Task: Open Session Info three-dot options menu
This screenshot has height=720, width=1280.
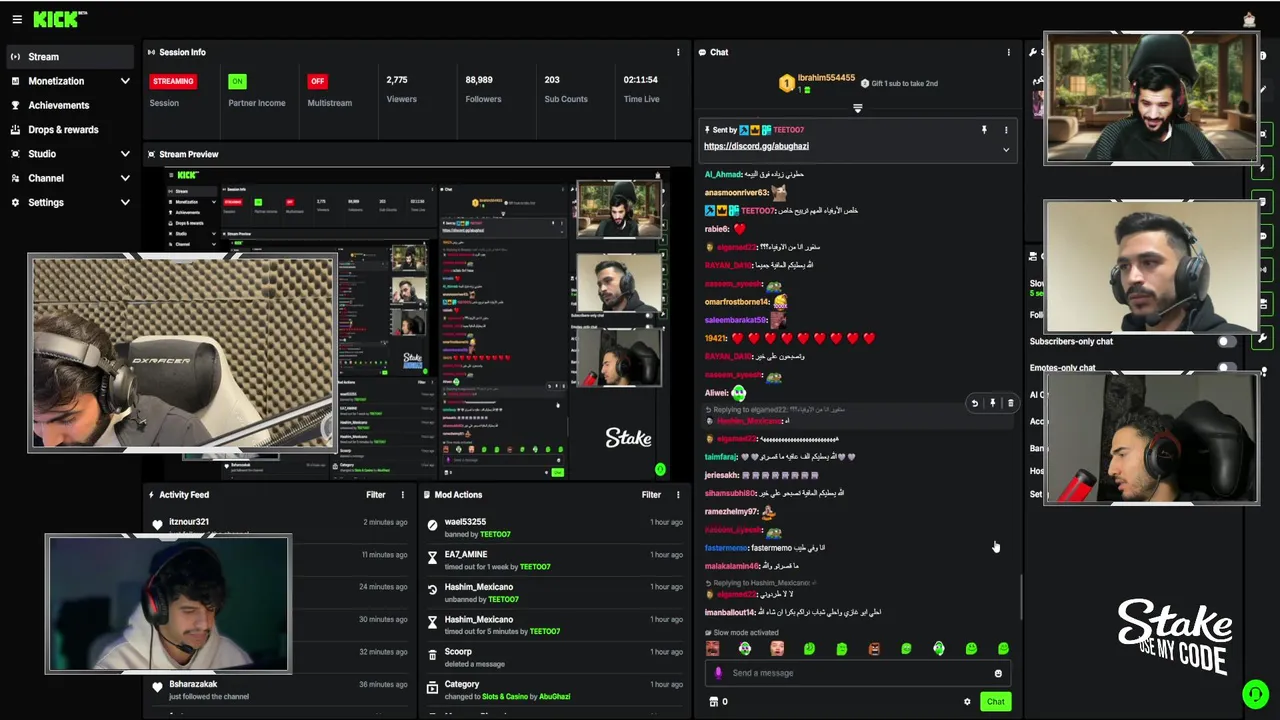Action: 678,52
